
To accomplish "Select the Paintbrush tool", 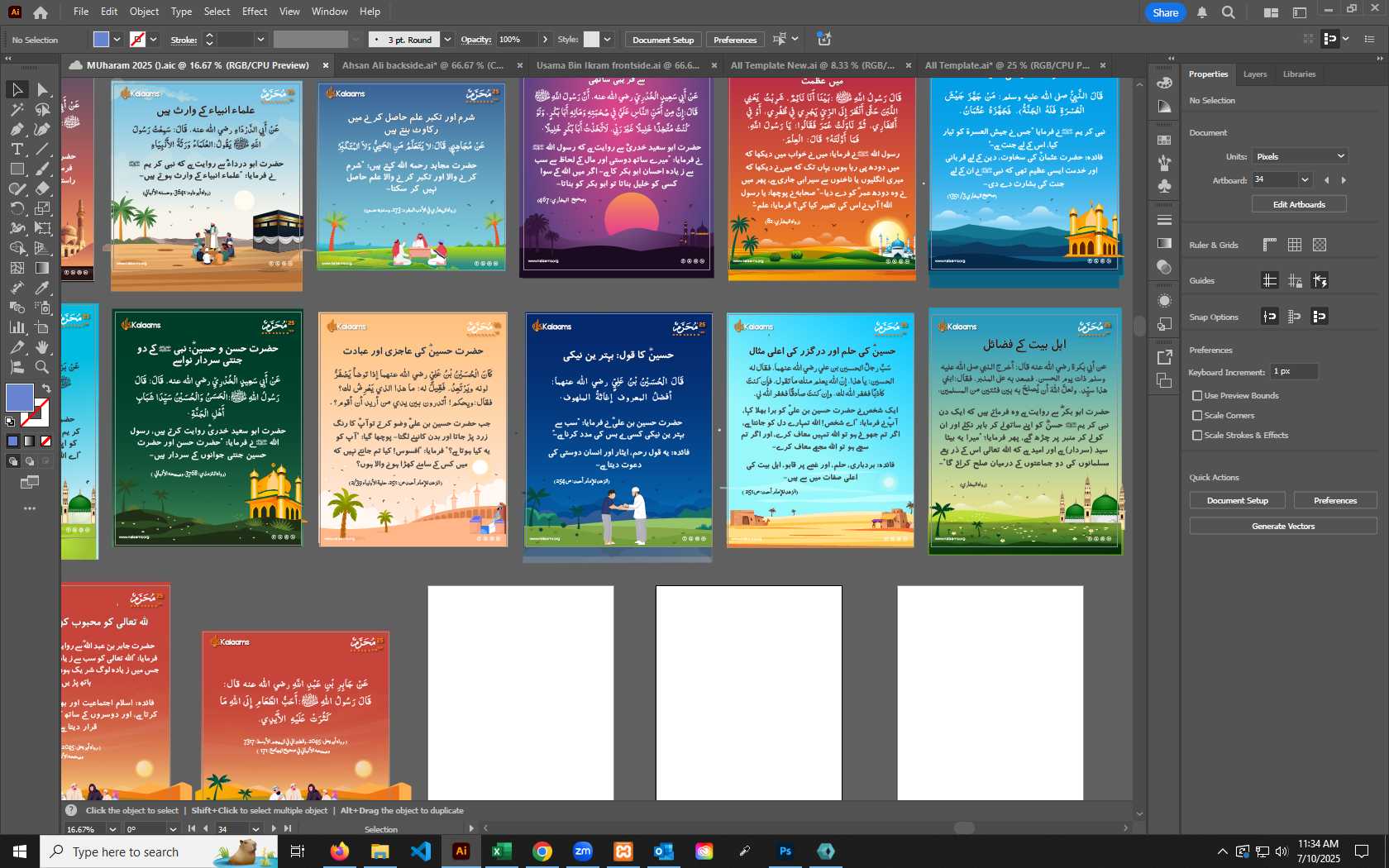I will pyautogui.click(x=42, y=169).
